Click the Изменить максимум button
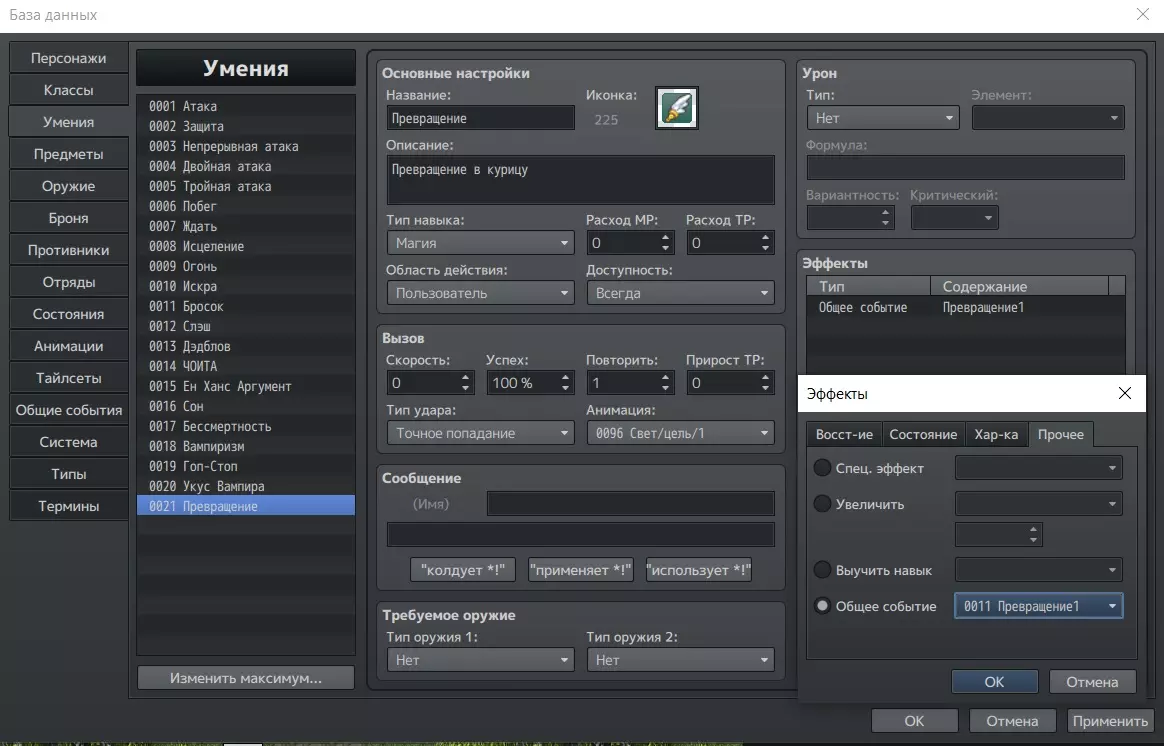Image resolution: width=1164 pixels, height=746 pixels. click(x=246, y=678)
